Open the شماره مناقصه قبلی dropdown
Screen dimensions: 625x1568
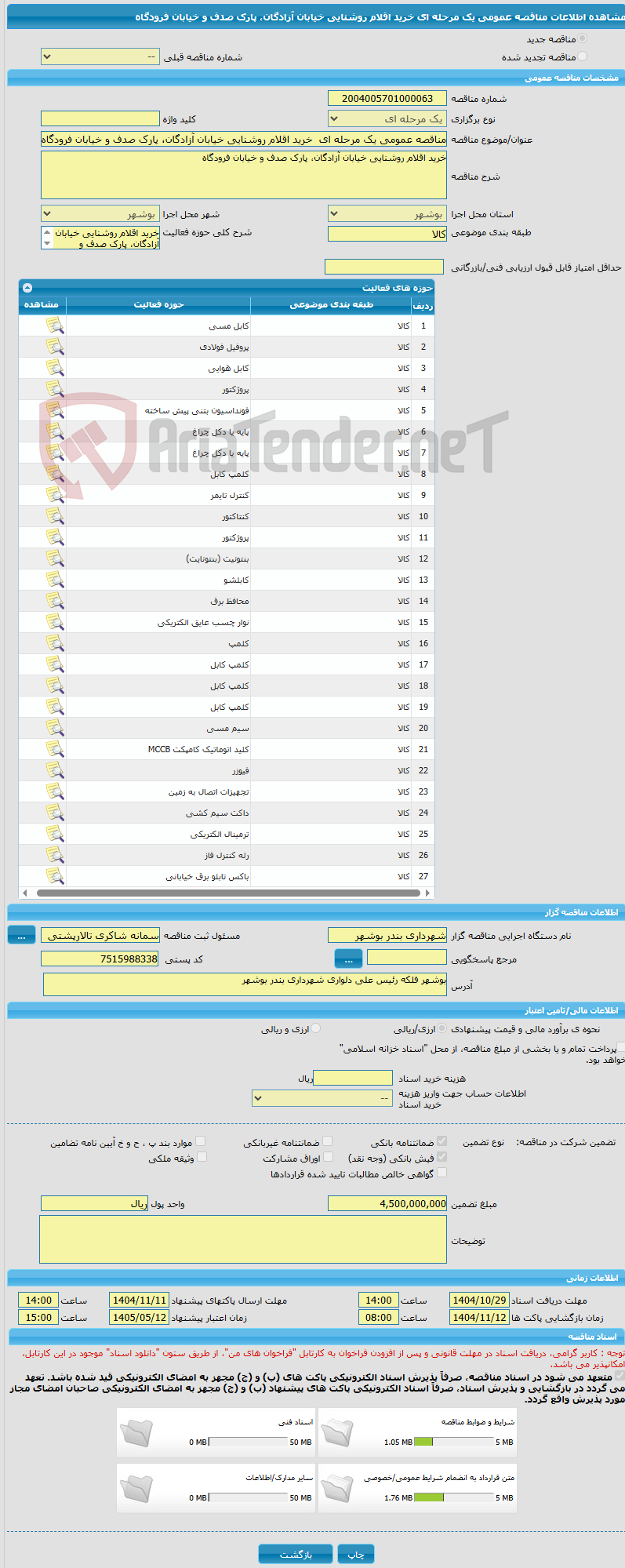coord(100,57)
